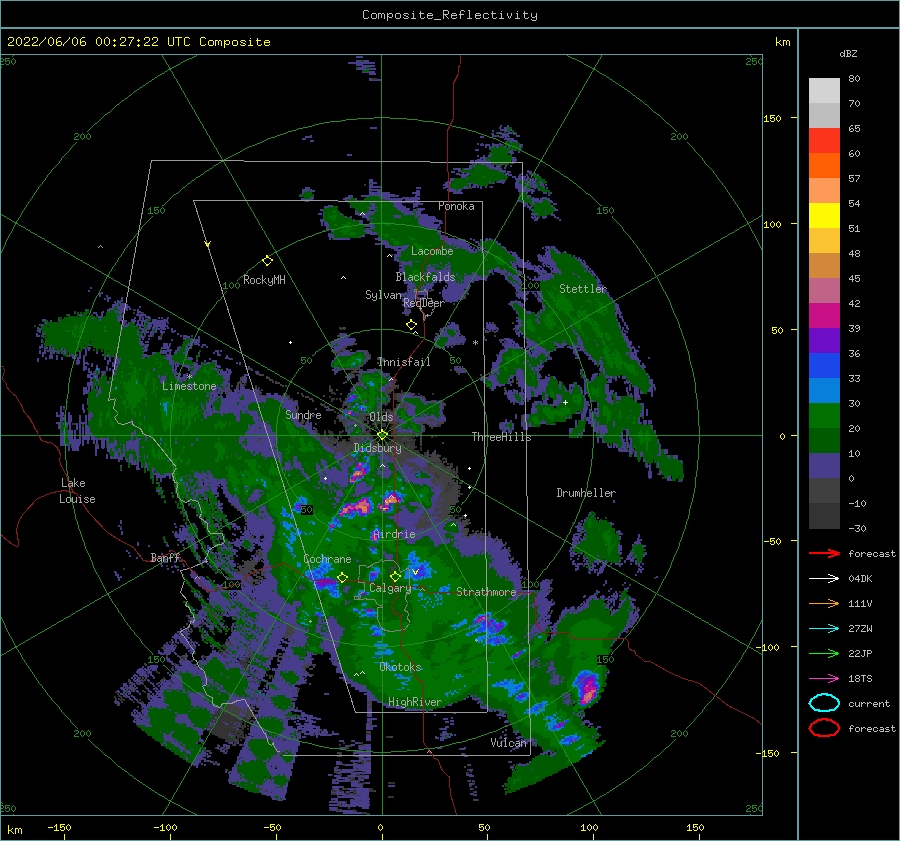This screenshot has height=841, width=900.
Task: Click the Composite_Reflectivity title
Action: [x=450, y=15]
